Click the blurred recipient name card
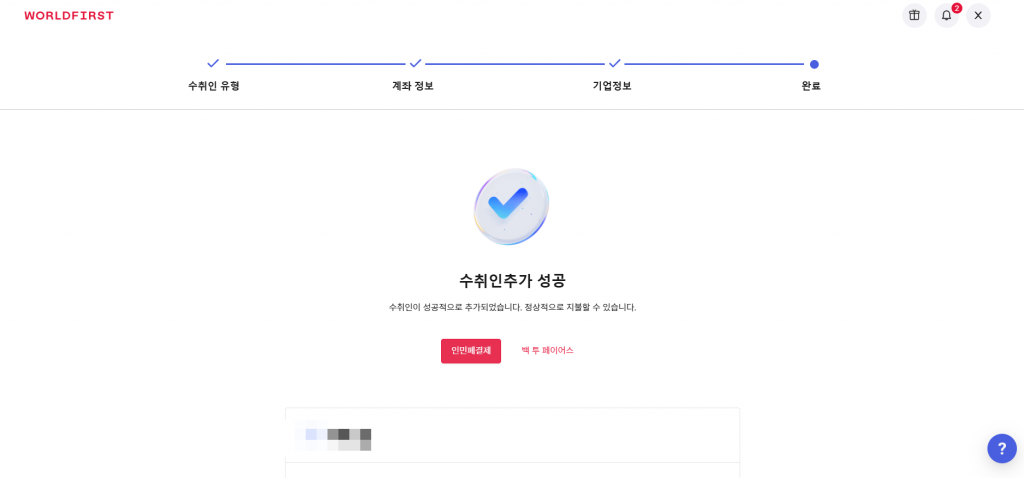1024x478 pixels. pos(512,435)
